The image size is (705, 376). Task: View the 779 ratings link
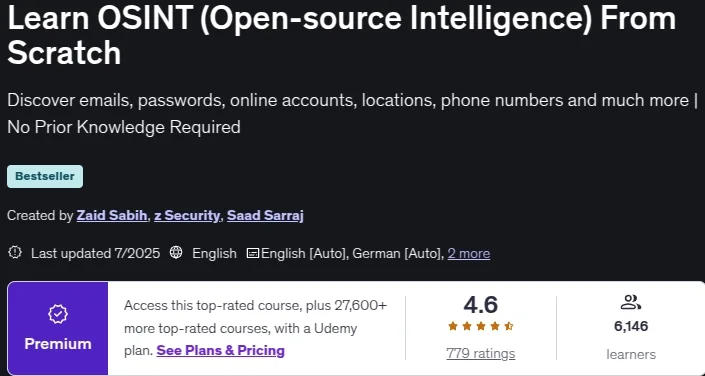(481, 354)
